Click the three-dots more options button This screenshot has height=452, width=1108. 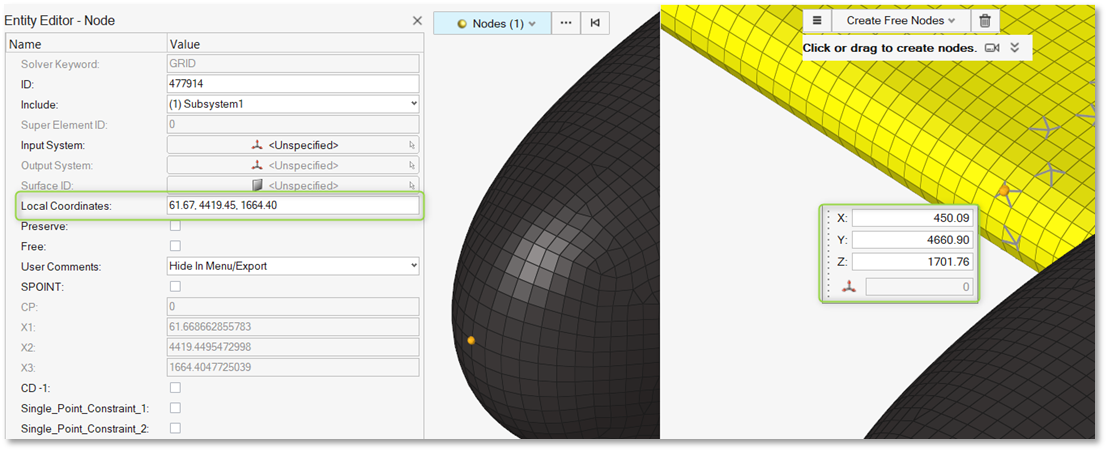point(565,23)
